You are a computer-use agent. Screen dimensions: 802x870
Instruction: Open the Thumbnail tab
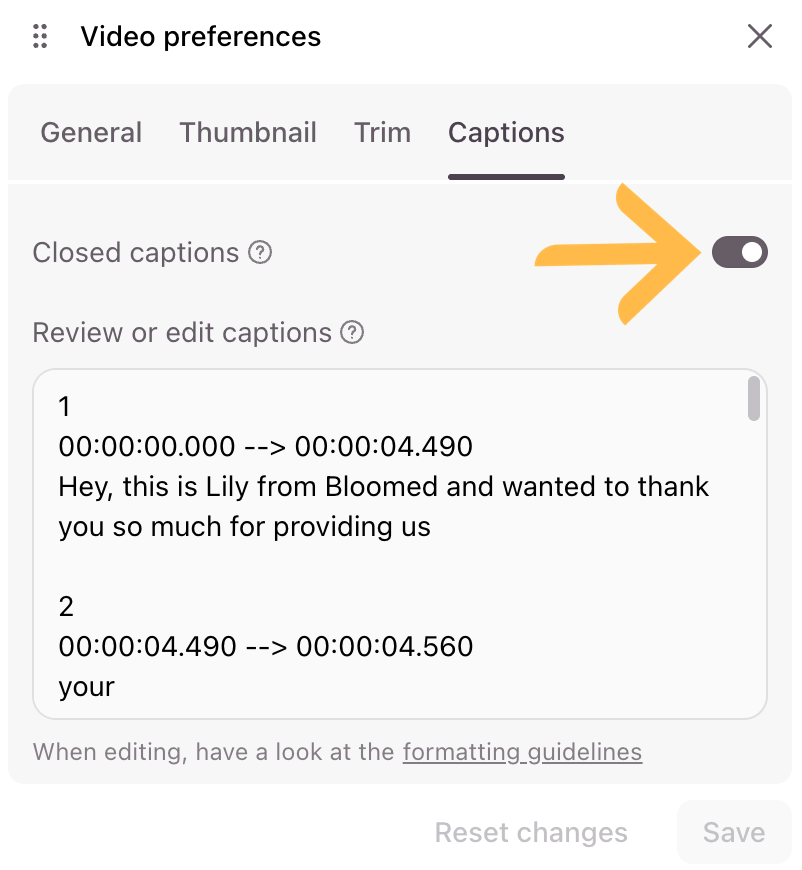248,133
